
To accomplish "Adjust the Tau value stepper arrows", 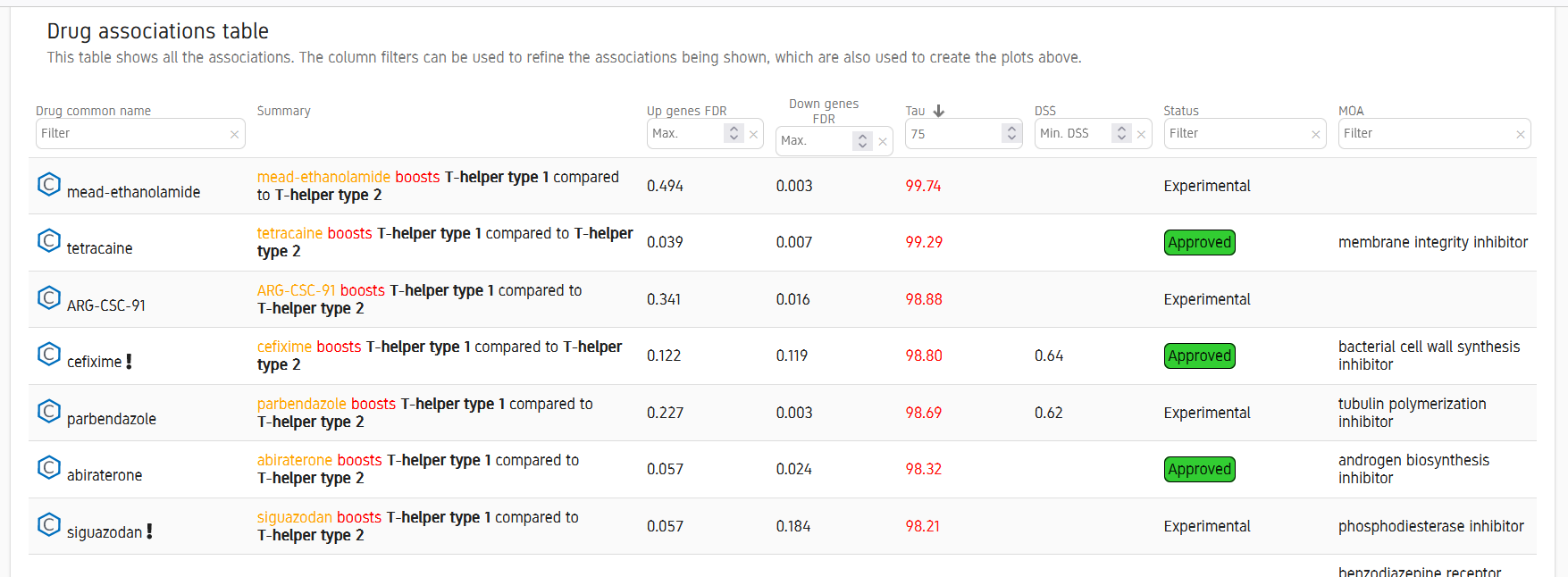I will (x=1011, y=133).
